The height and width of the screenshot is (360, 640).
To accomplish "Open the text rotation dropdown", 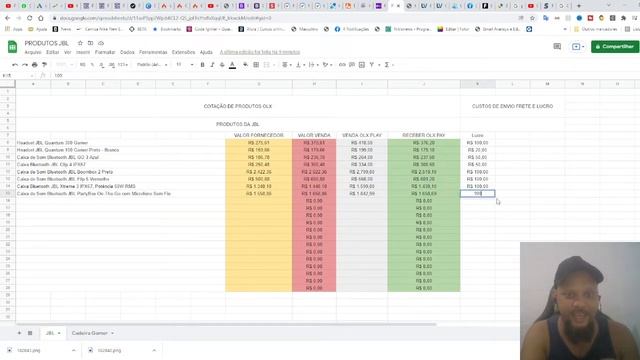I will 327,65.
